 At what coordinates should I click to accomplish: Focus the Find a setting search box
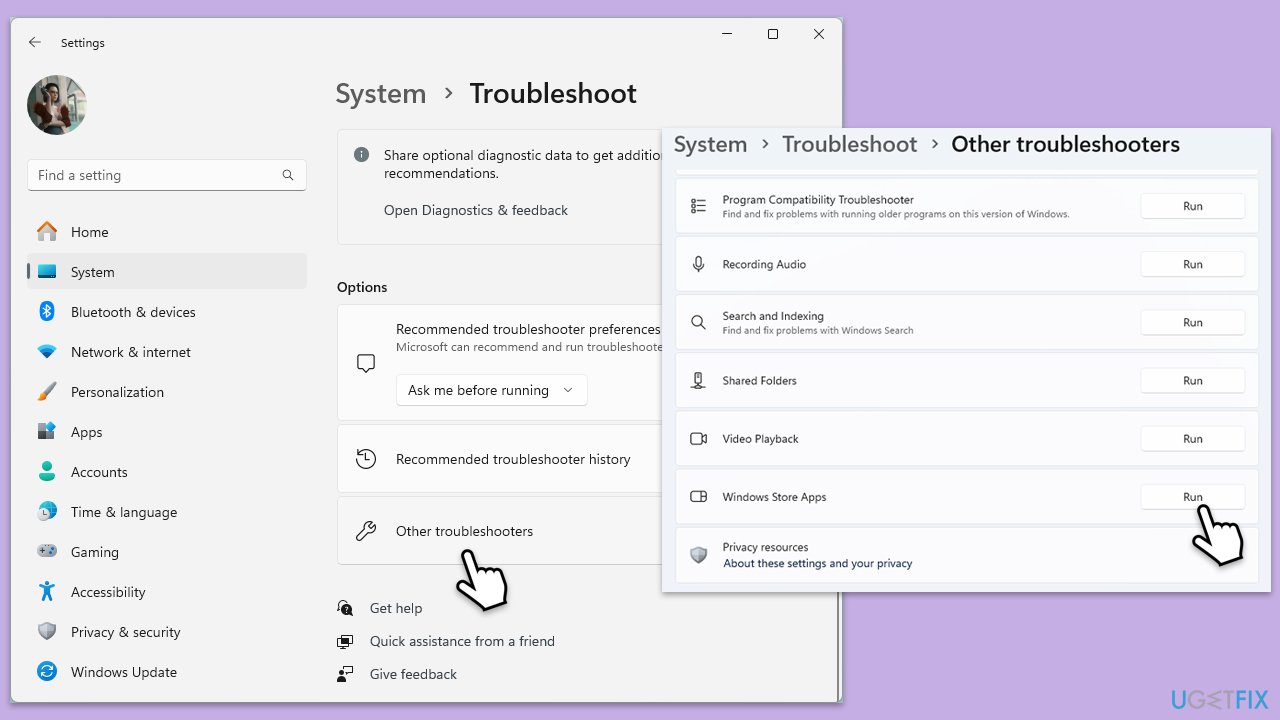click(x=167, y=175)
